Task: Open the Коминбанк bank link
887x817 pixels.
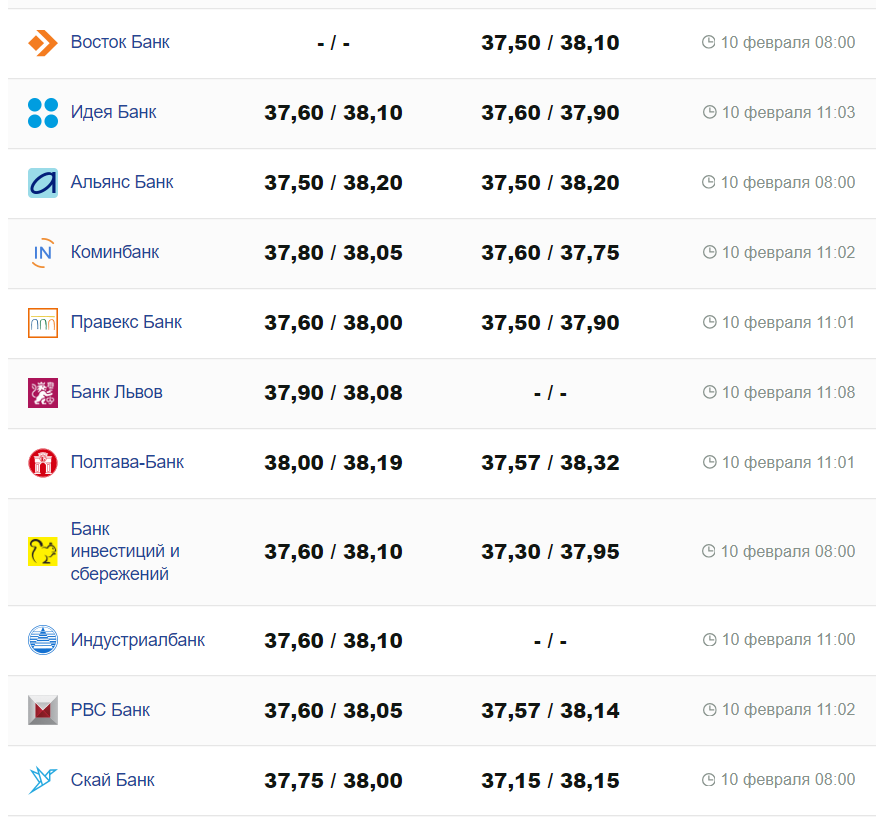Action: (x=115, y=252)
